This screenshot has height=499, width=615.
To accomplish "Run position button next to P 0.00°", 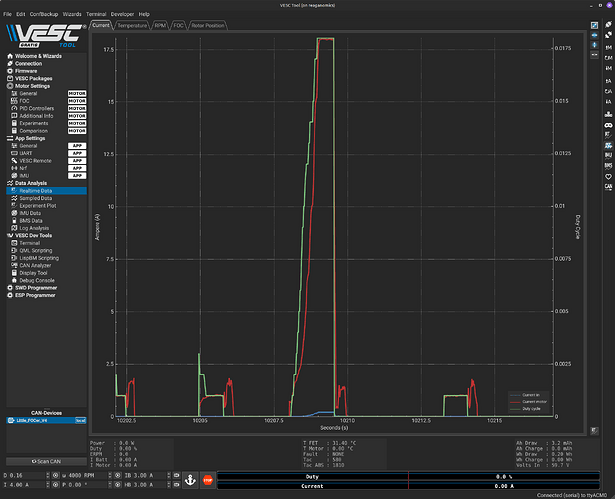I will tap(117, 485).
